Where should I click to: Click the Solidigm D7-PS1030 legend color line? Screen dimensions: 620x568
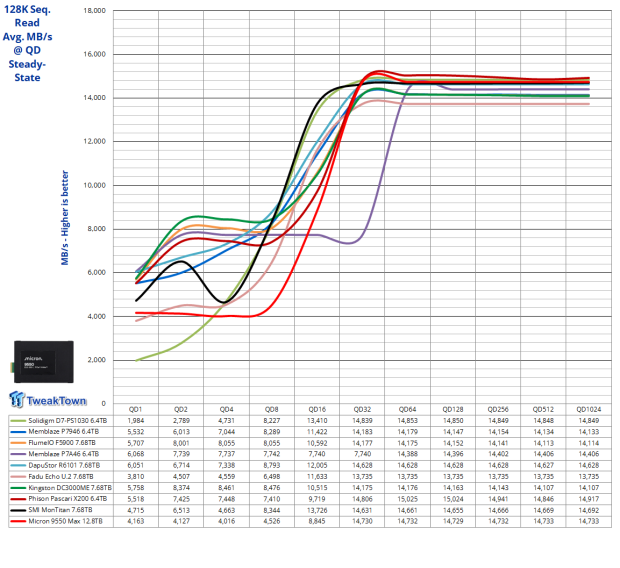[17, 421]
